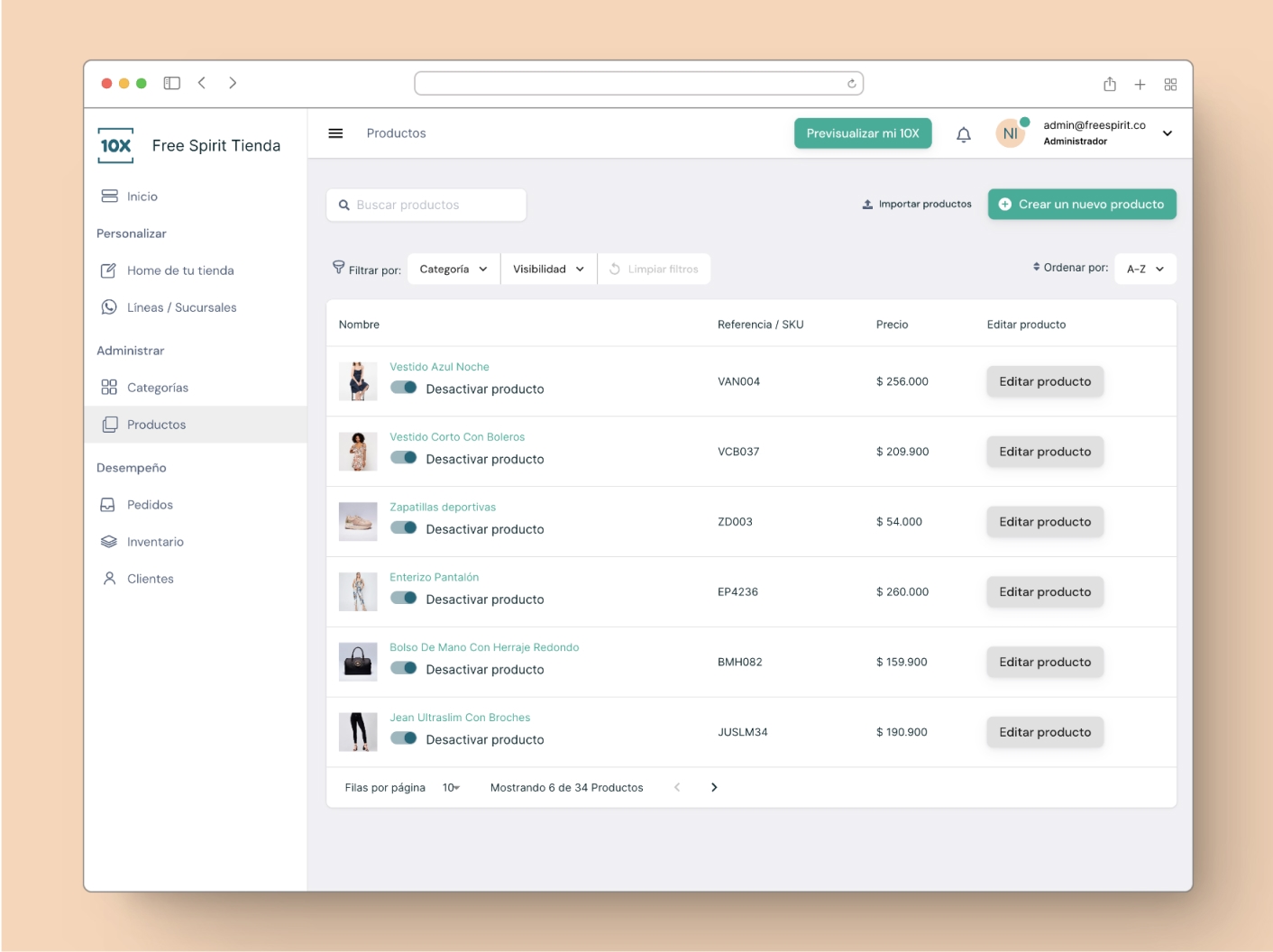Click the 10X logo icon
1273x952 pixels.
115,145
